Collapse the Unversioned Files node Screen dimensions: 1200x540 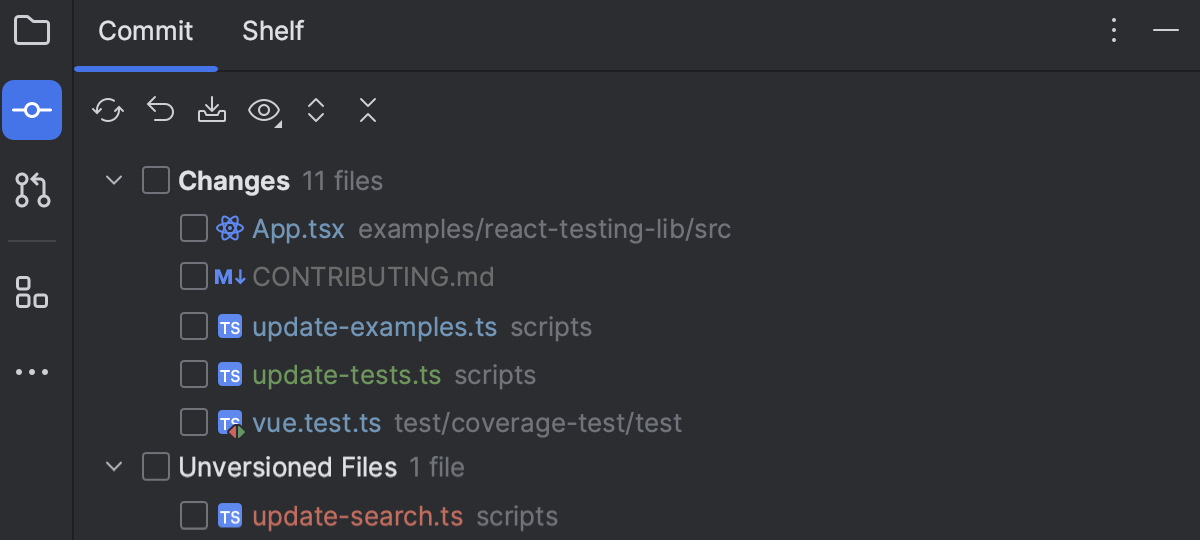click(x=114, y=467)
